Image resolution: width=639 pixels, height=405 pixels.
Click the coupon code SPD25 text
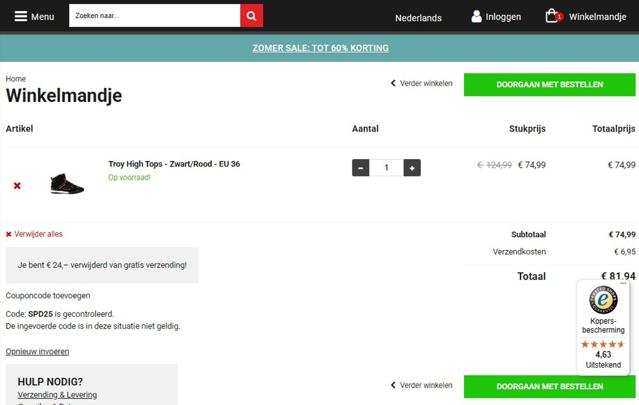[x=40, y=314]
